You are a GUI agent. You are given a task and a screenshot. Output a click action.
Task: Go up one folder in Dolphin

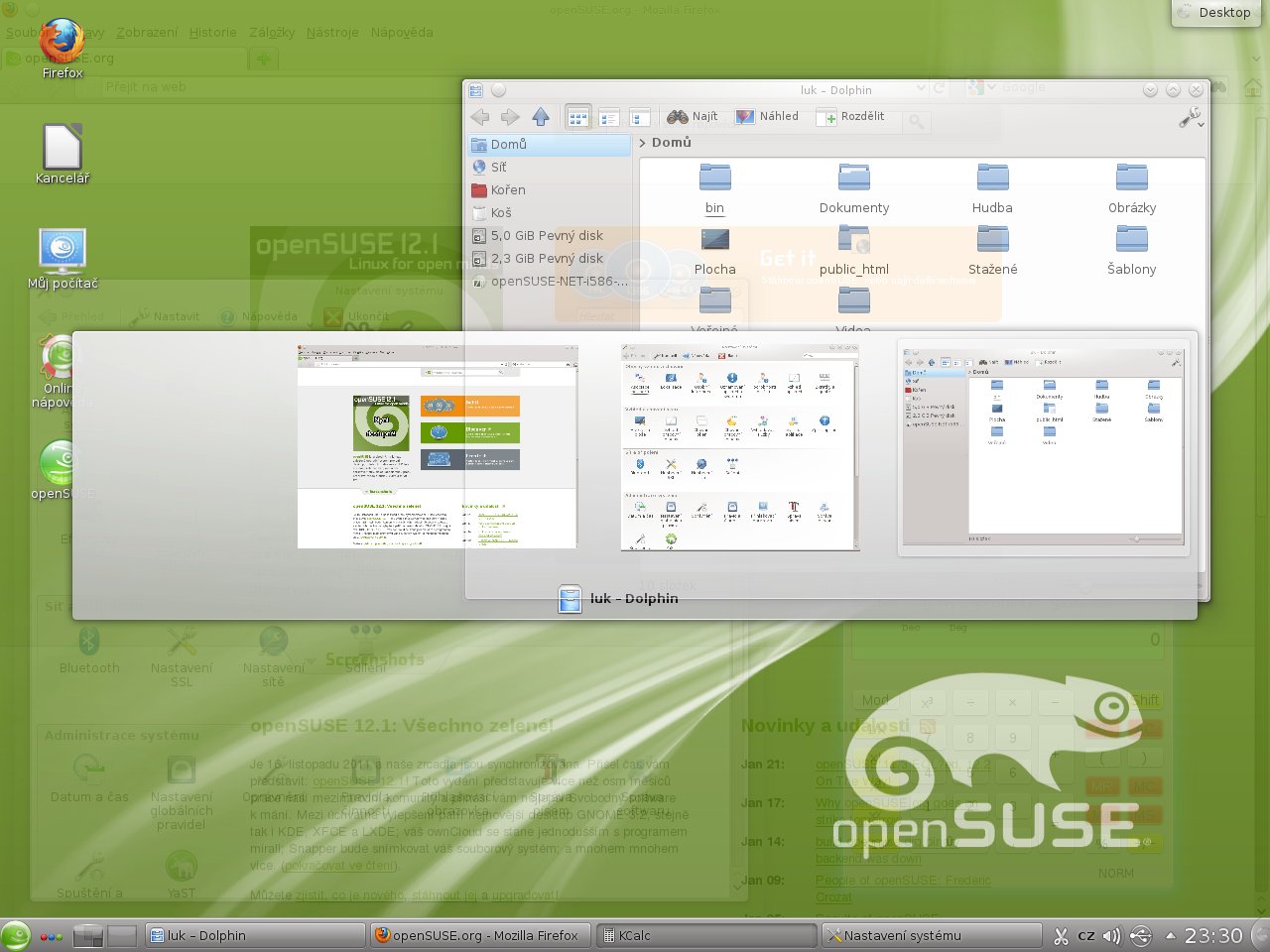click(x=541, y=117)
